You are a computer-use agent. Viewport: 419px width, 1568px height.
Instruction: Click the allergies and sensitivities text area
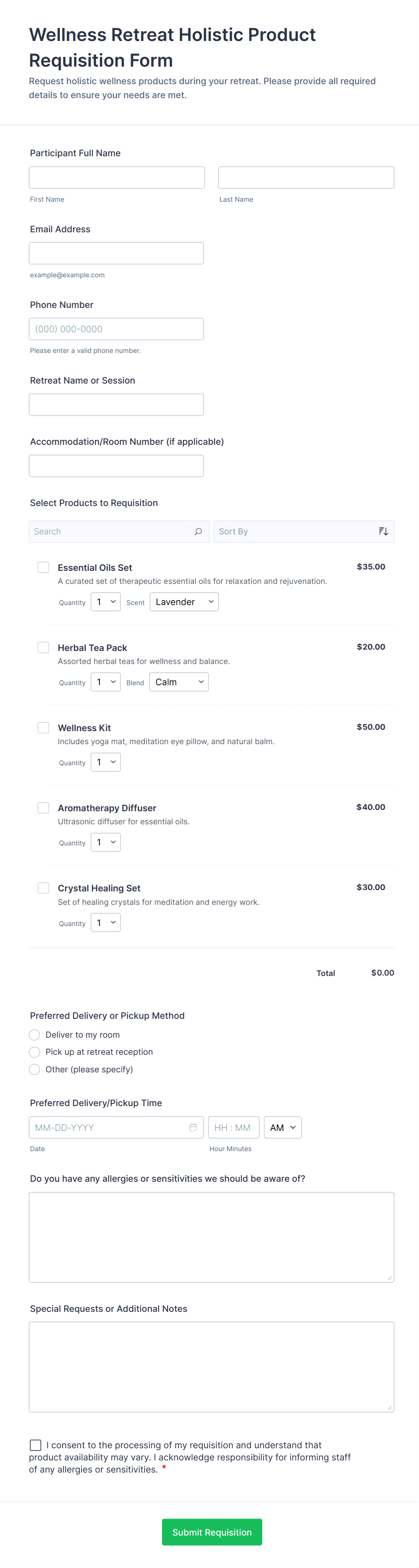(211, 1237)
